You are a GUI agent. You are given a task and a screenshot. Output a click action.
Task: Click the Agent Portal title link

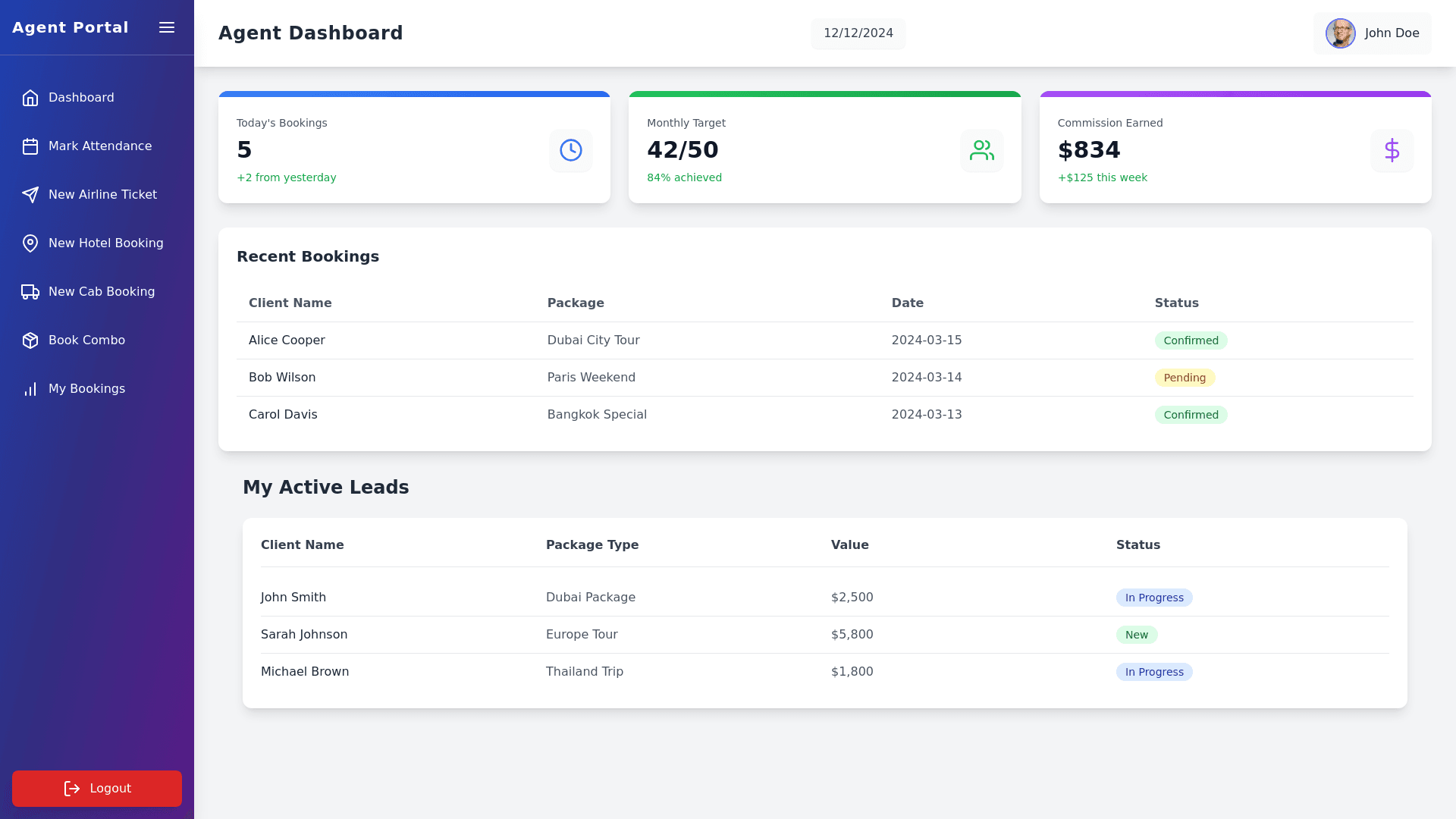pyautogui.click(x=70, y=27)
